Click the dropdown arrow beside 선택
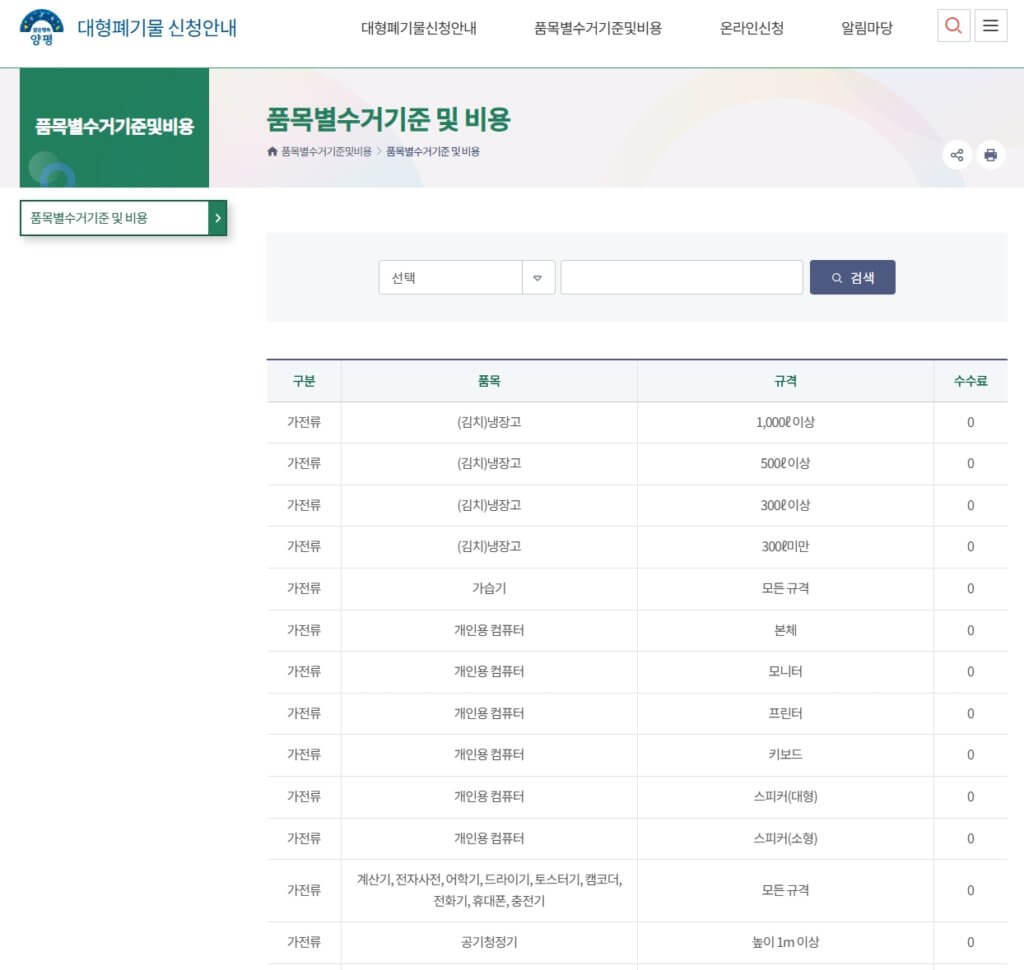This screenshot has height=970, width=1024. [538, 278]
